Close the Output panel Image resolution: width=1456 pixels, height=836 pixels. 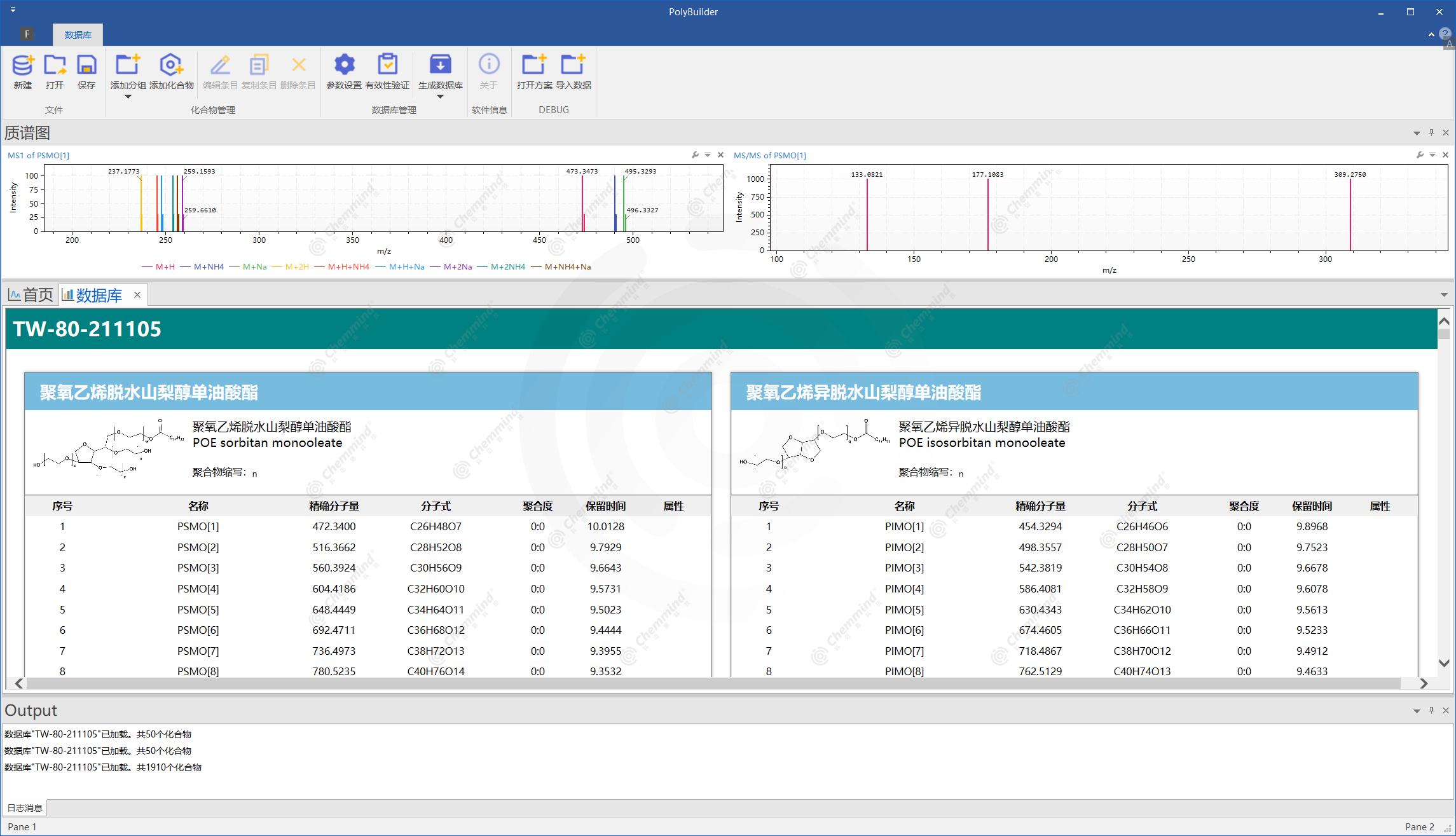pyautogui.click(x=1446, y=711)
